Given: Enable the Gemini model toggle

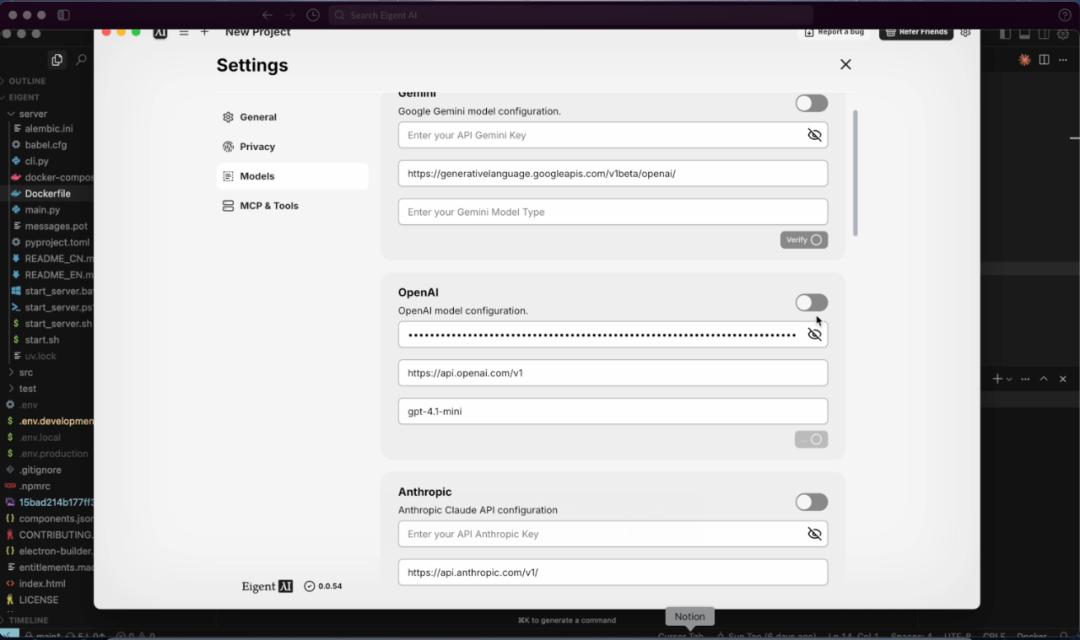Looking at the screenshot, I should pyautogui.click(x=811, y=103).
